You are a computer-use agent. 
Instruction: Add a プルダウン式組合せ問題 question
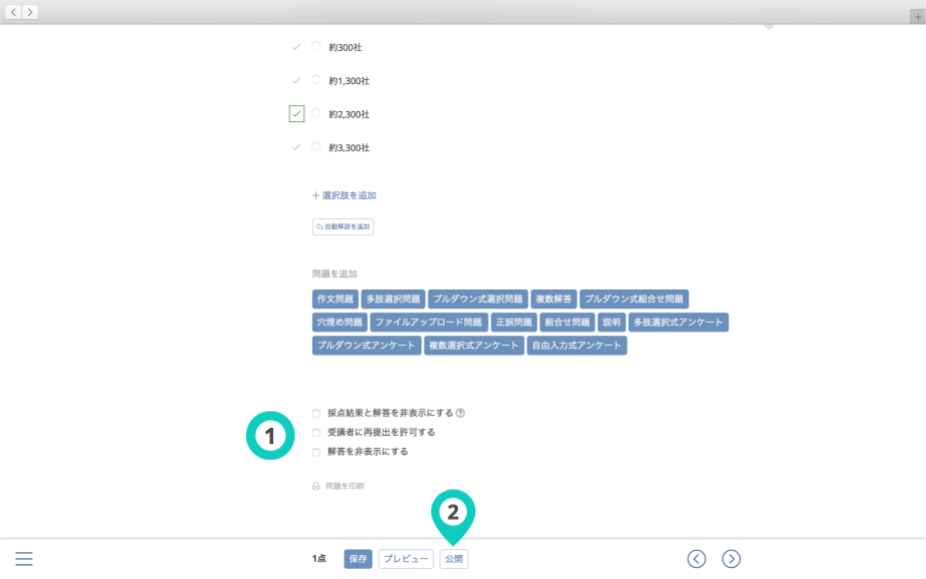click(634, 299)
